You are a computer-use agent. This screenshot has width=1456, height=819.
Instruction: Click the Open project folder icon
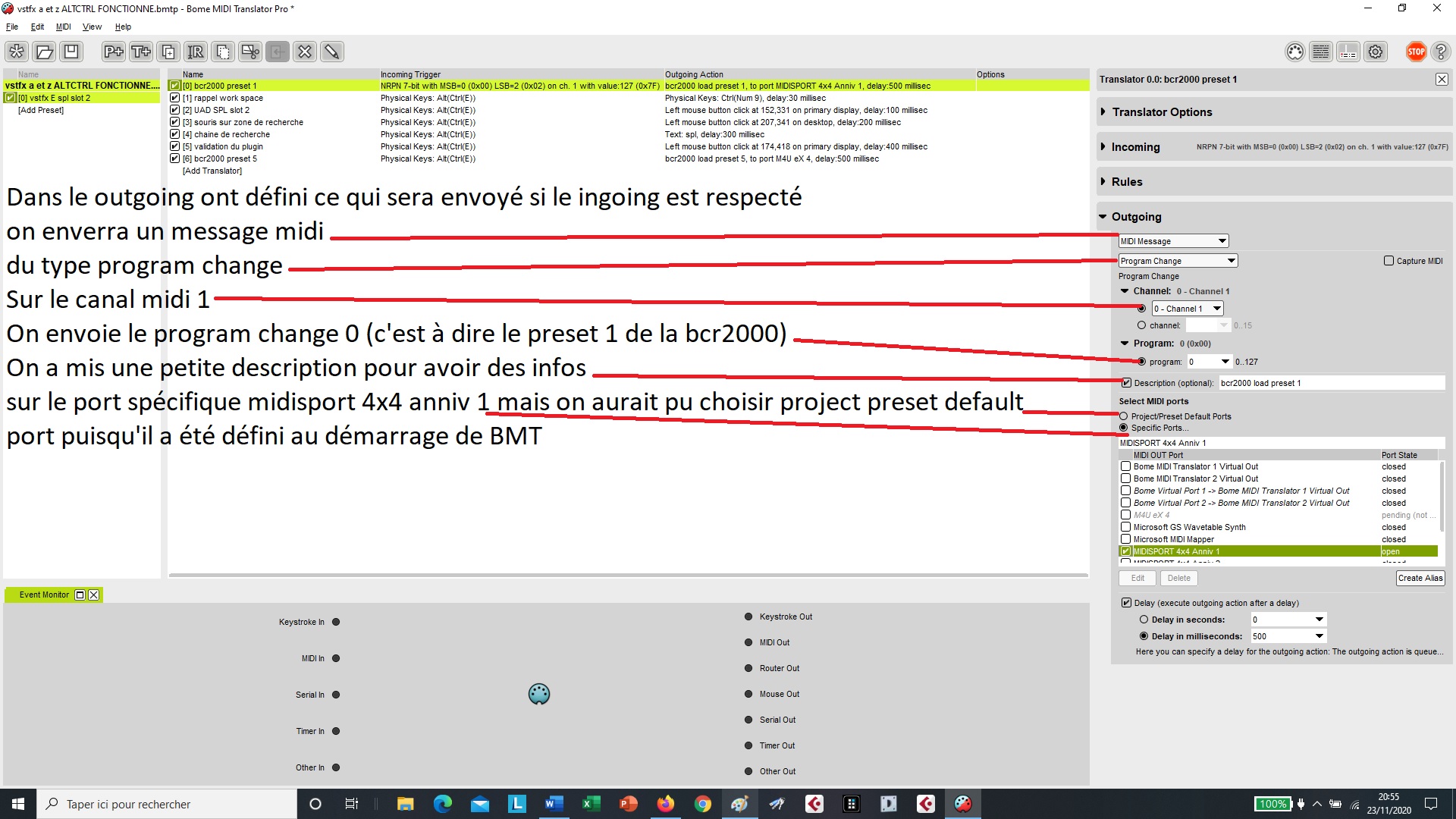pos(44,52)
